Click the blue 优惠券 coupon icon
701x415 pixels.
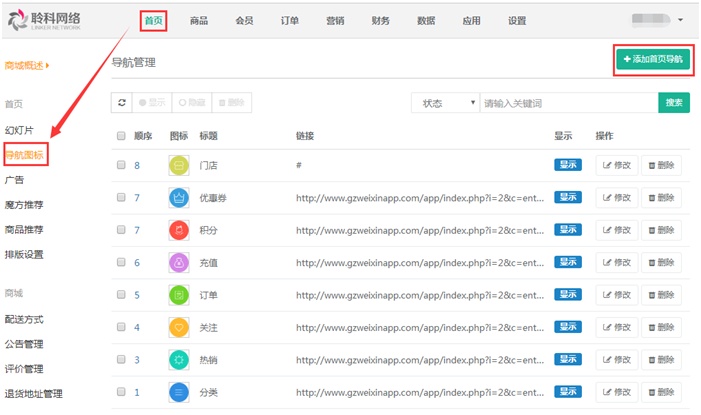click(179, 198)
